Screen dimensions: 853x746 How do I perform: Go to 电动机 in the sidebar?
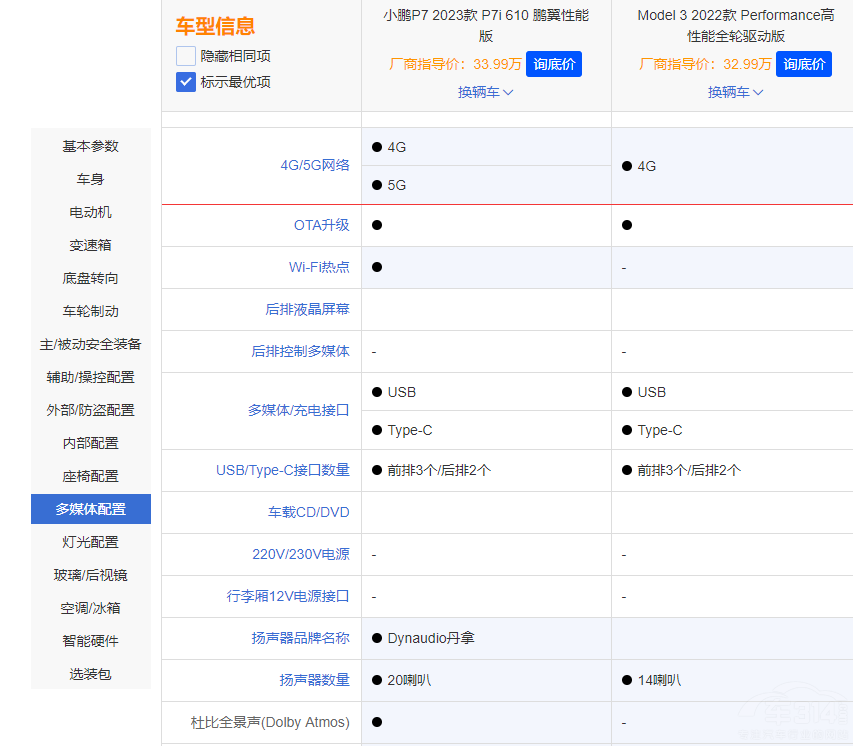91,212
